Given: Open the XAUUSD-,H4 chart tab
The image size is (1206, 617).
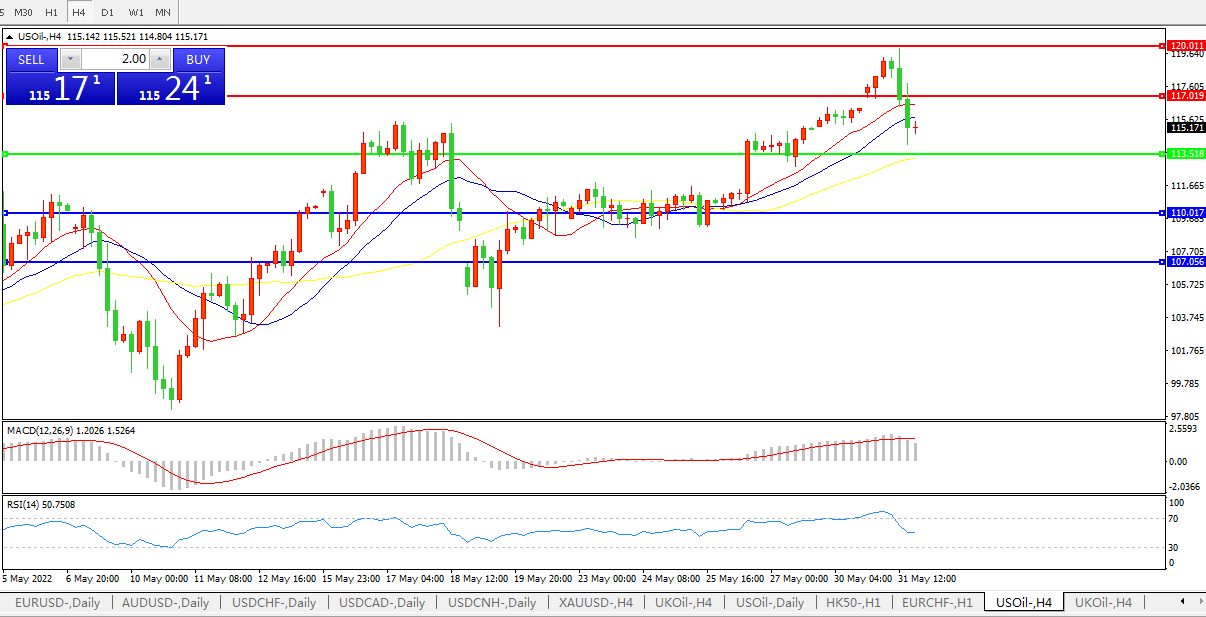Looking at the screenshot, I should (x=595, y=602).
